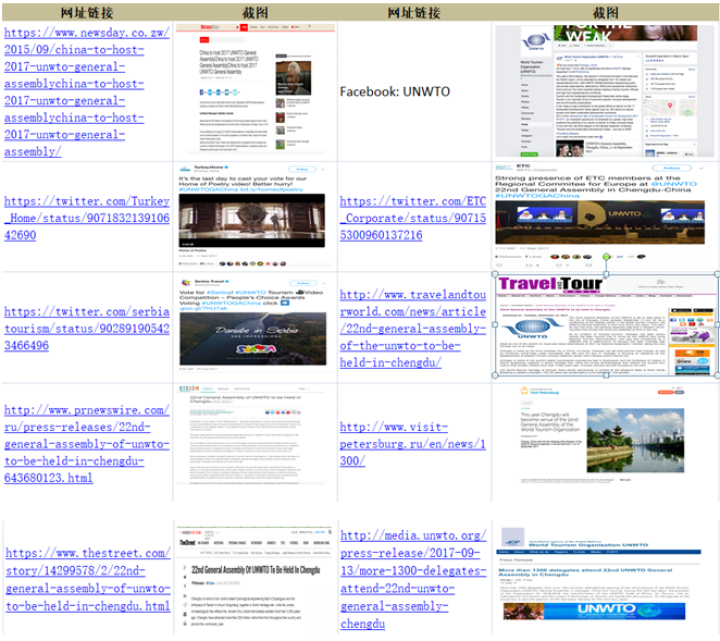
Task: Open the twitter.com/serbiatourism status link
Action: [87, 329]
